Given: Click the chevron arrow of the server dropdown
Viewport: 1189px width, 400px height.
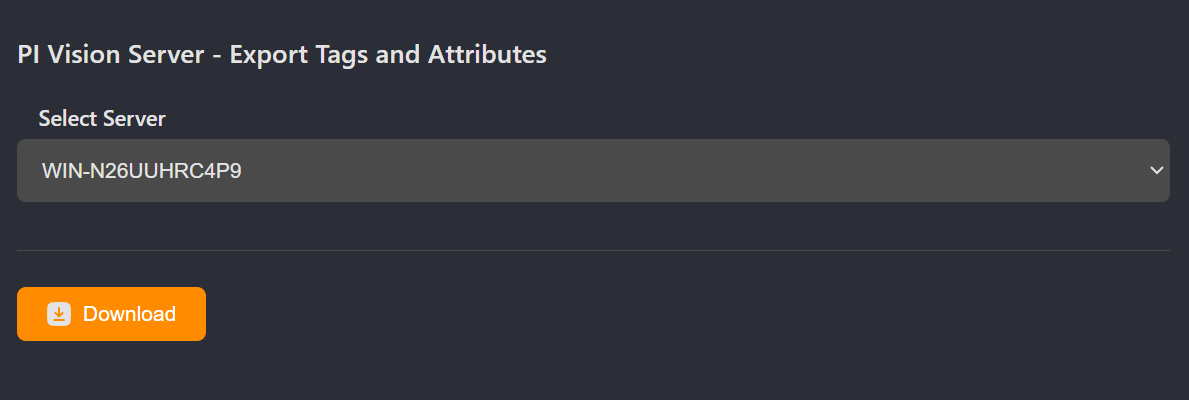Looking at the screenshot, I should point(1157,171).
